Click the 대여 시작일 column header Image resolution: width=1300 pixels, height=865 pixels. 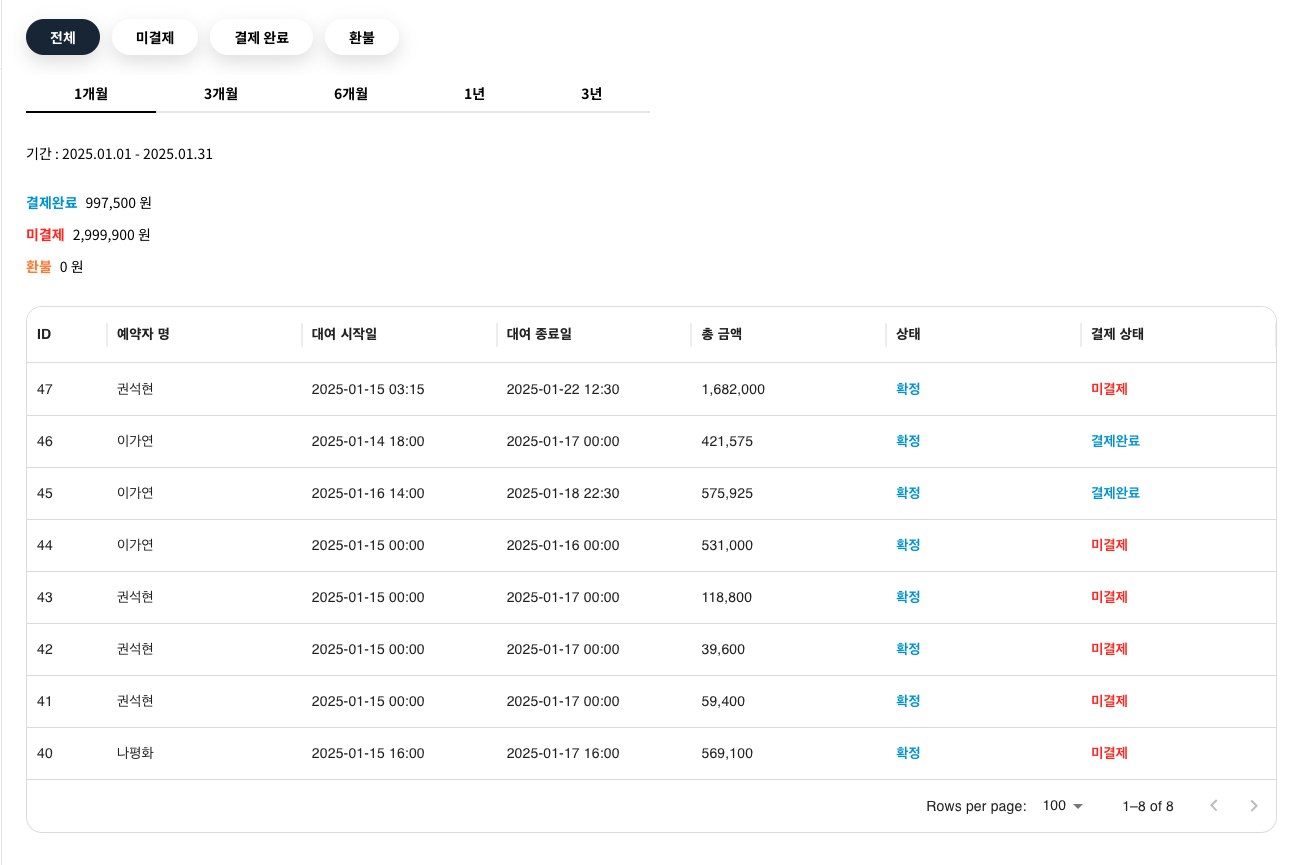344,334
